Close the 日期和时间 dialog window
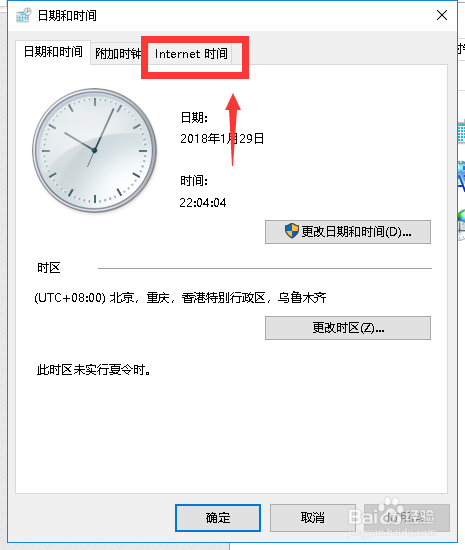Screen dimensions: 465x550 pos(442,15)
